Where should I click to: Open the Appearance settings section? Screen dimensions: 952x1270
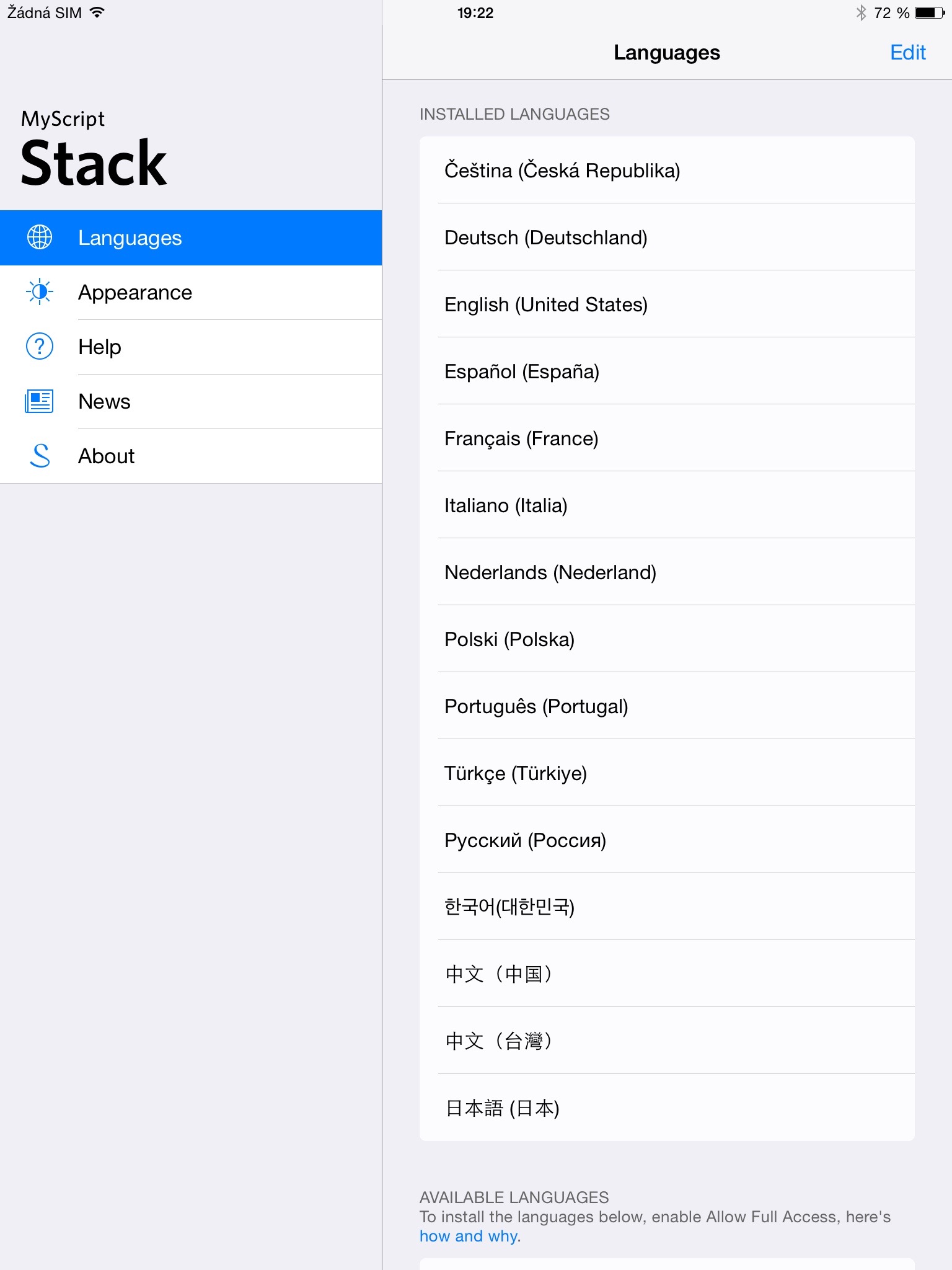click(135, 293)
